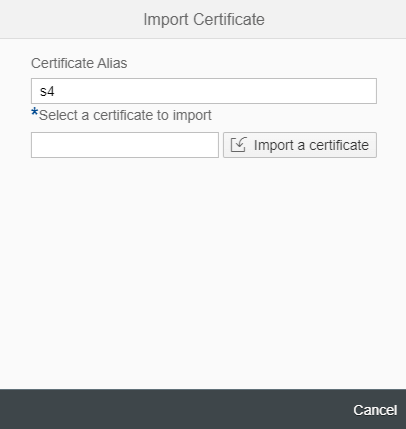
Task: Click the empty dialog body below the fields
Action: pyautogui.click(x=203, y=273)
